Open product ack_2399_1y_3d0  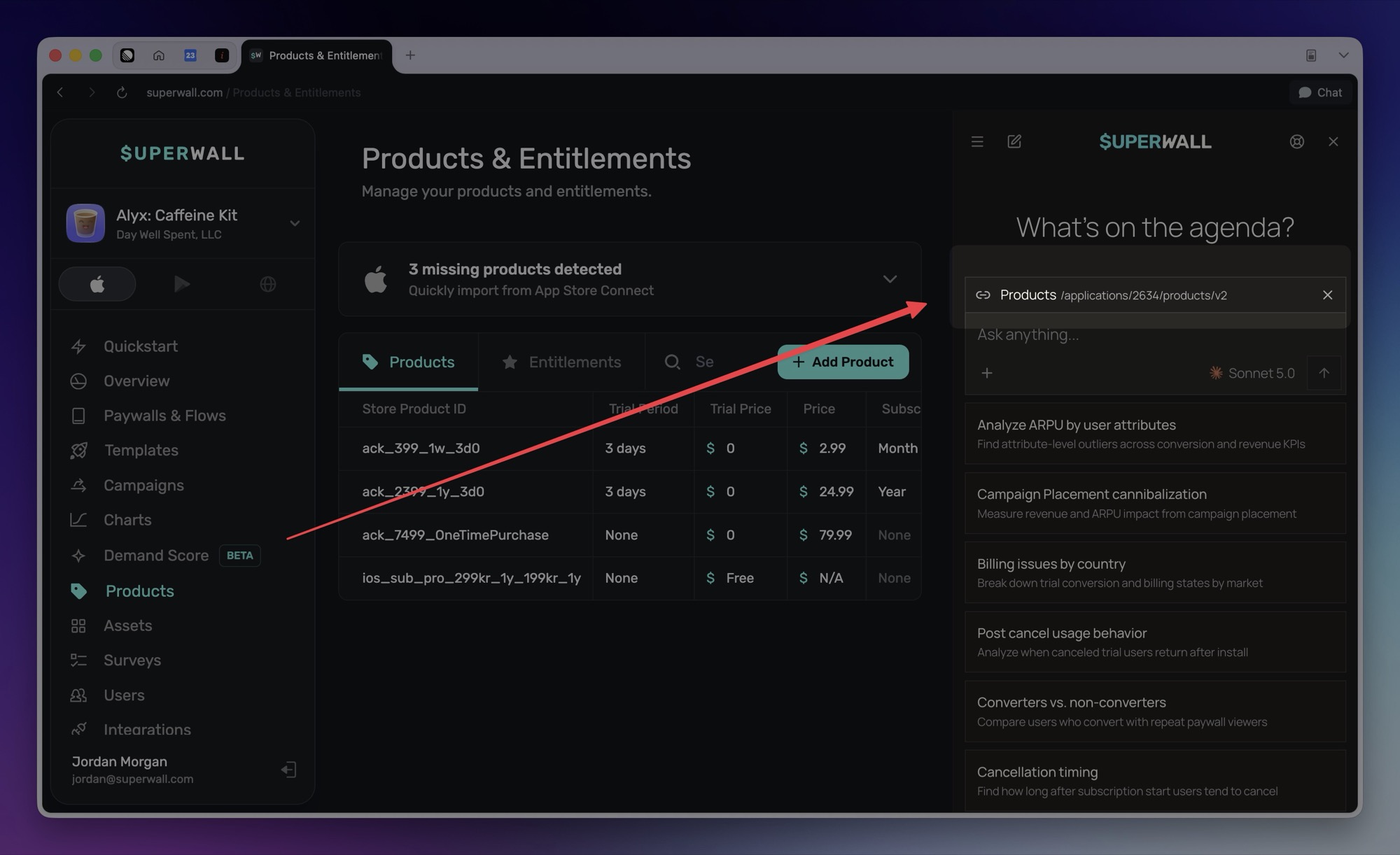[x=423, y=492]
